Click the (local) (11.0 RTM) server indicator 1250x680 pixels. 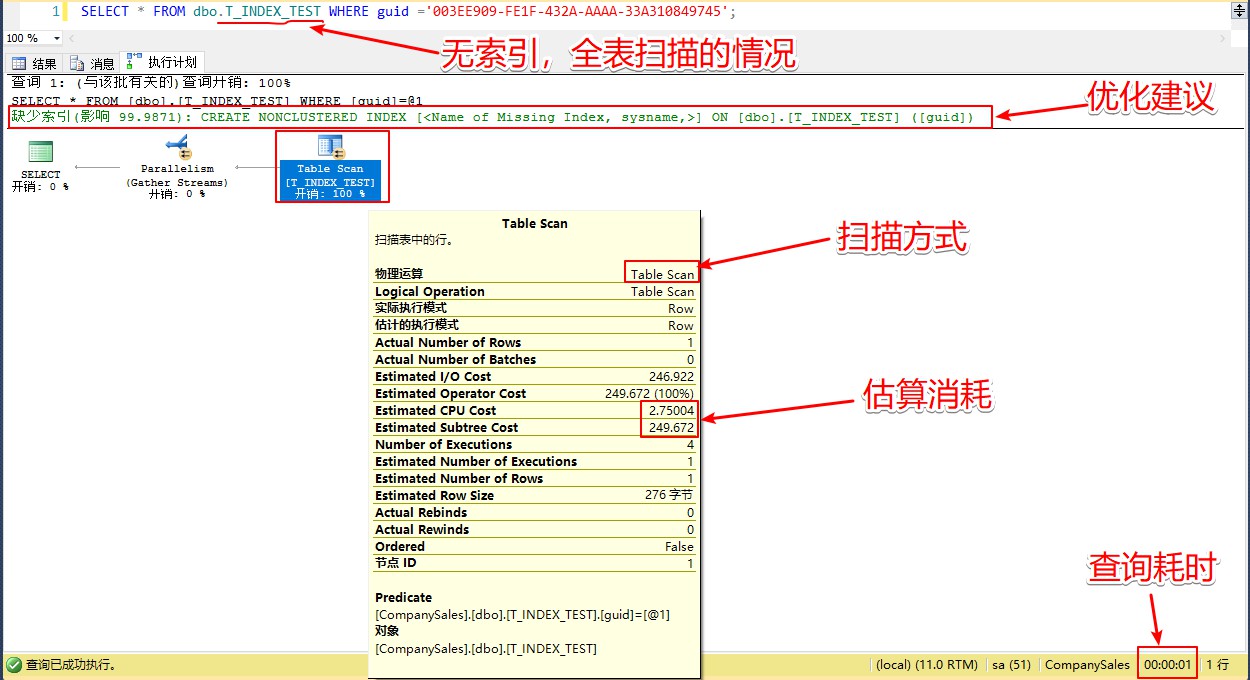pos(926,665)
